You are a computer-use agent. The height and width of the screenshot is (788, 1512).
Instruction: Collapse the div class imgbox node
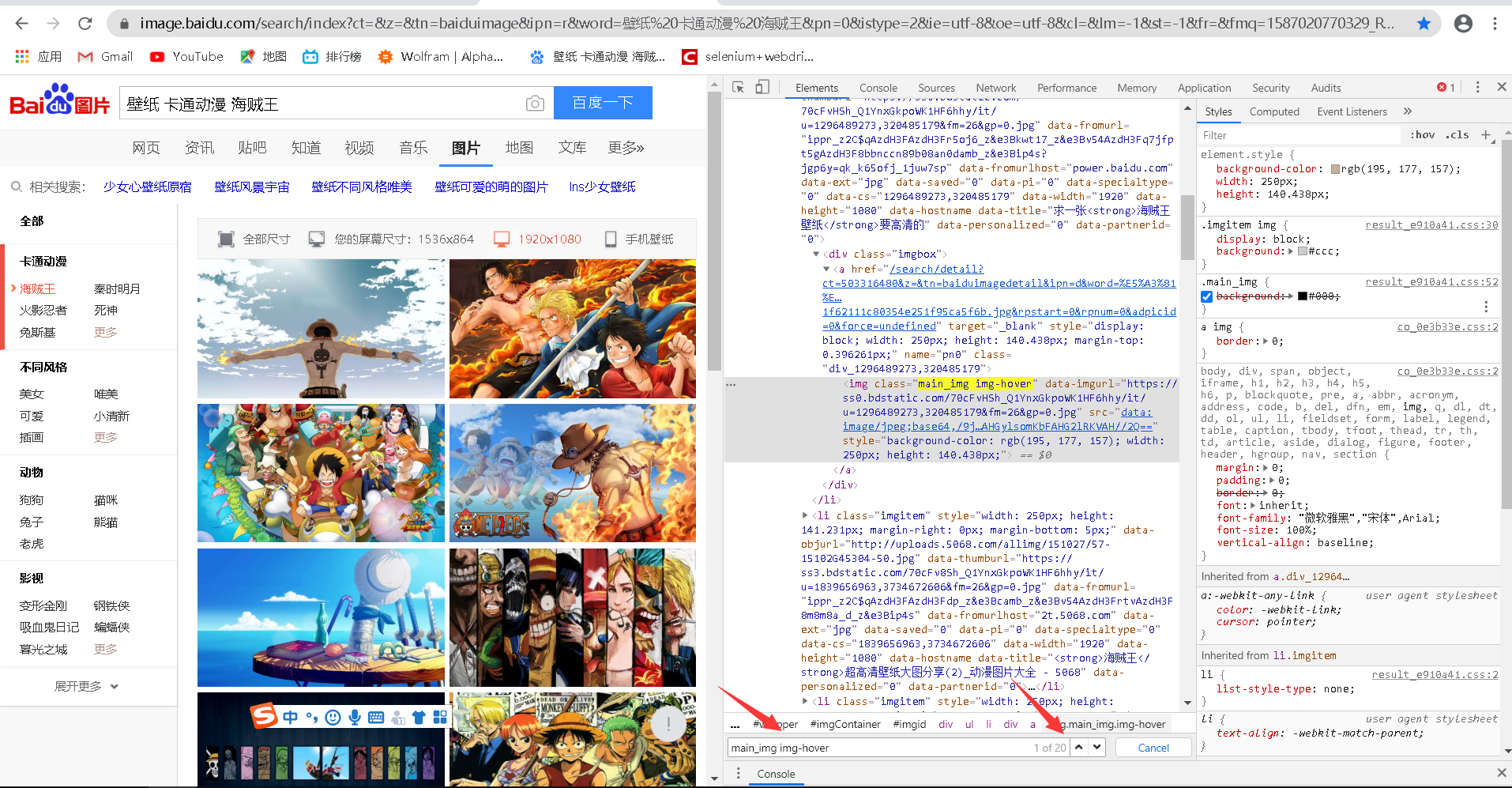coord(816,254)
